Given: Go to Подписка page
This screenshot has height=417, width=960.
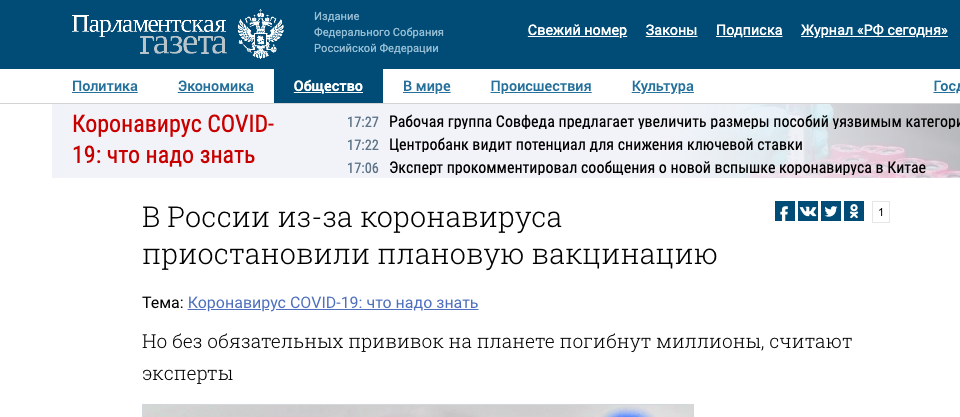Looking at the screenshot, I should click(749, 31).
